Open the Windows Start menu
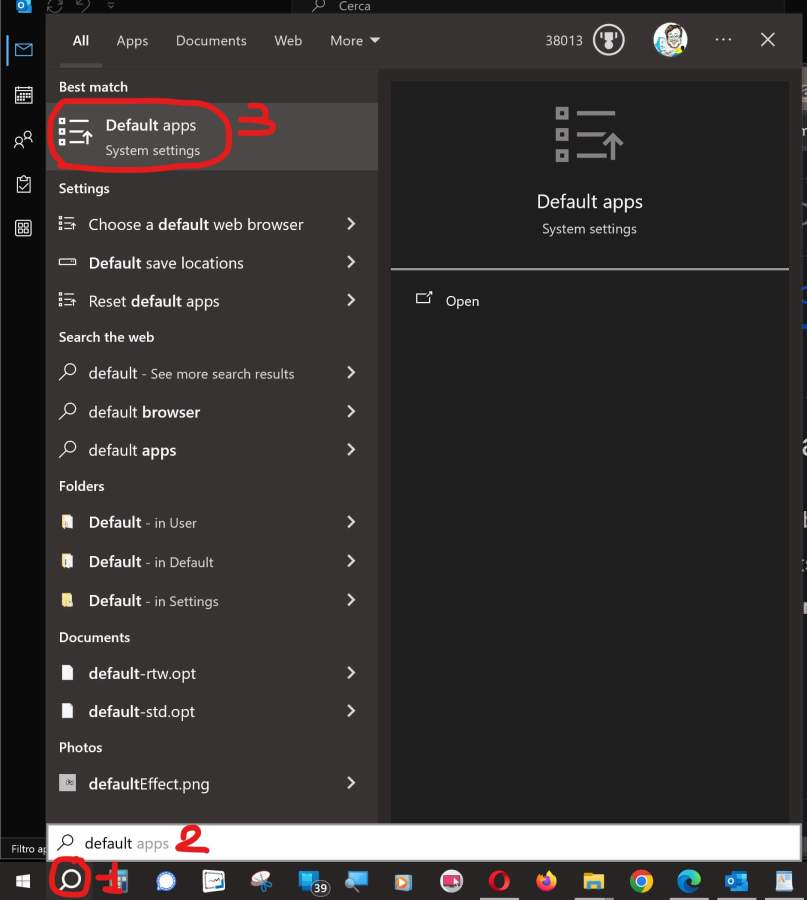807x900 pixels. coord(23,881)
